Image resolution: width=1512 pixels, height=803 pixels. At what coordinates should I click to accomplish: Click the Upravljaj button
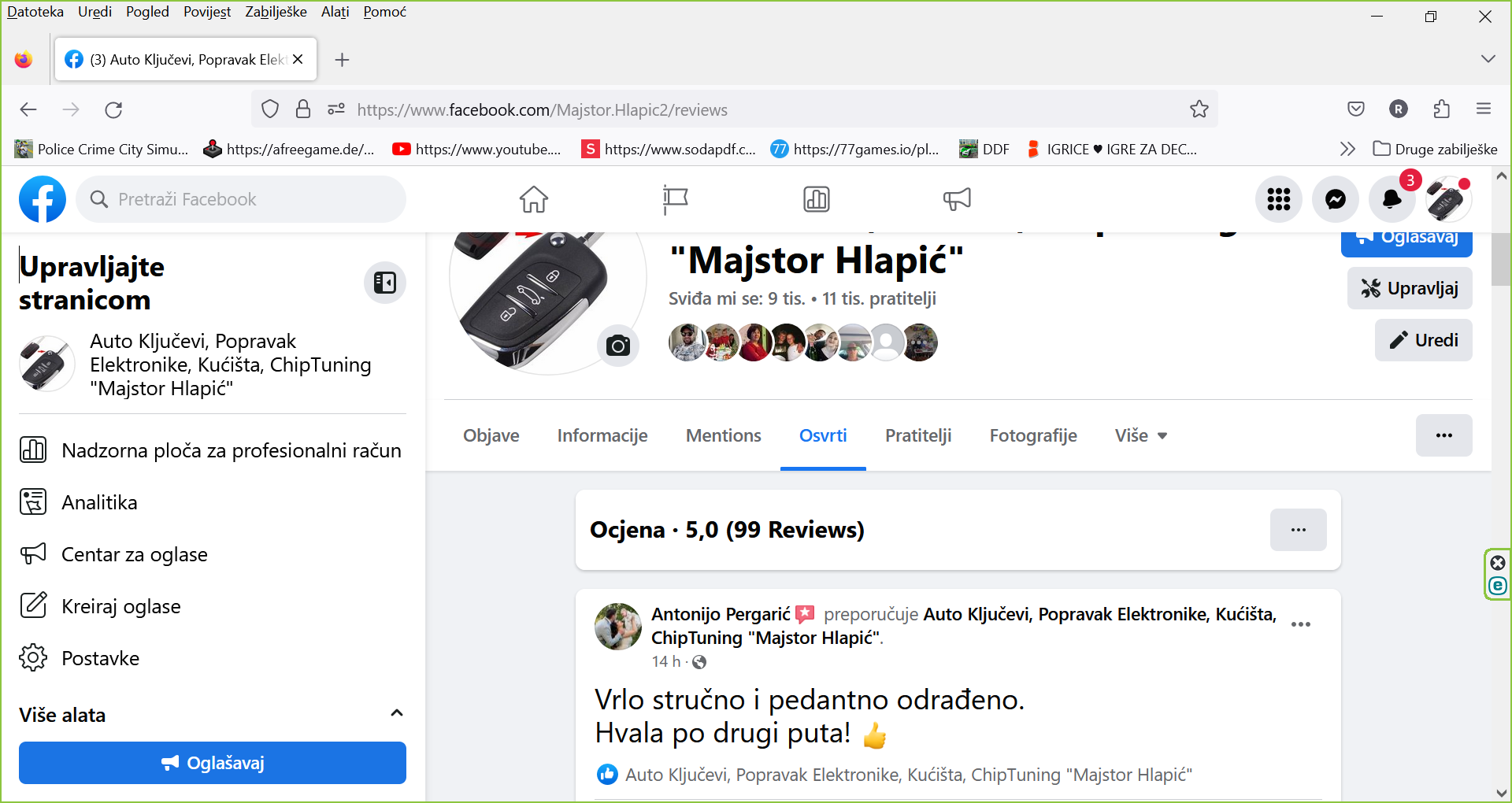point(1410,288)
